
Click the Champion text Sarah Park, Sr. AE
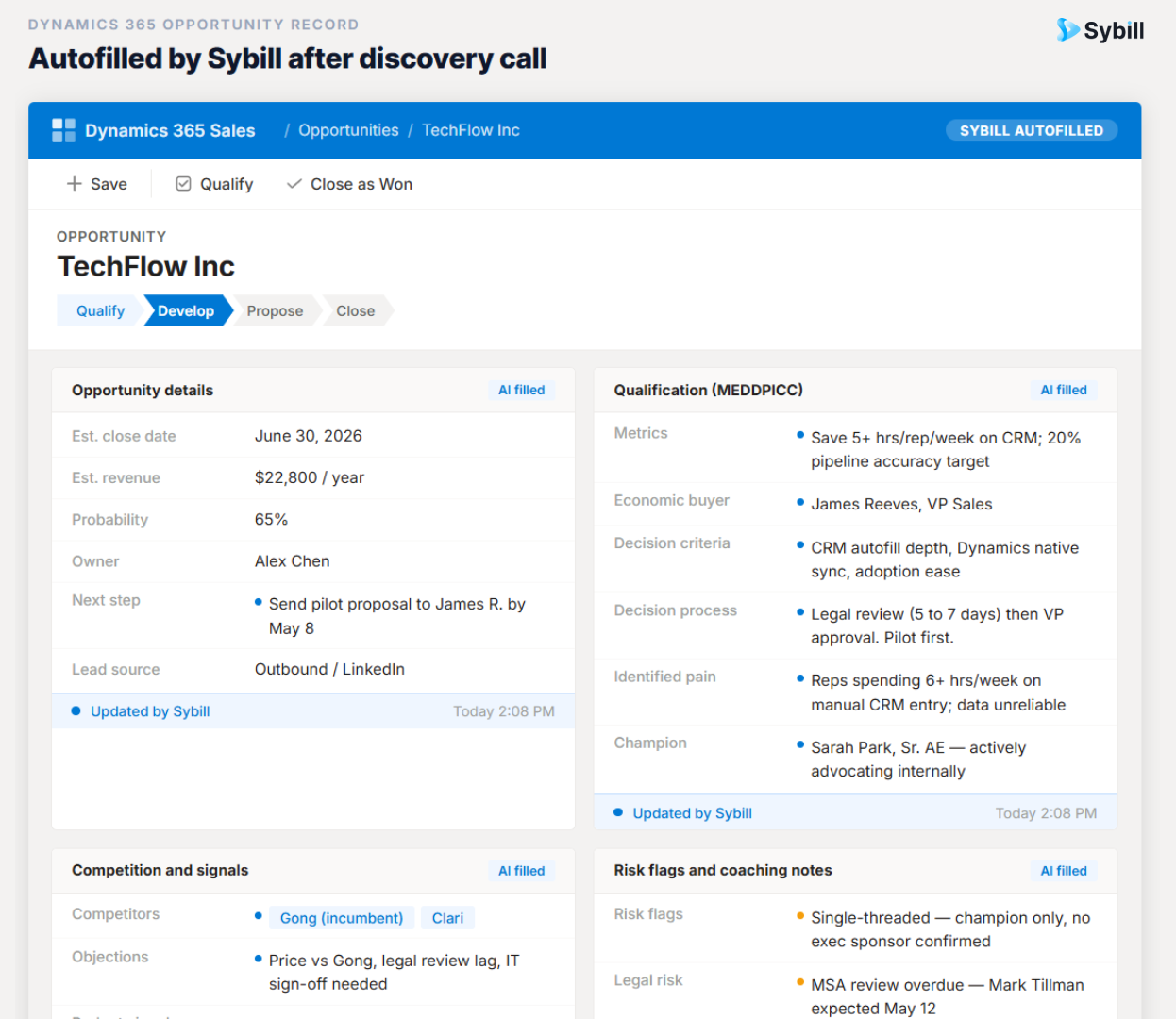pos(918,759)
